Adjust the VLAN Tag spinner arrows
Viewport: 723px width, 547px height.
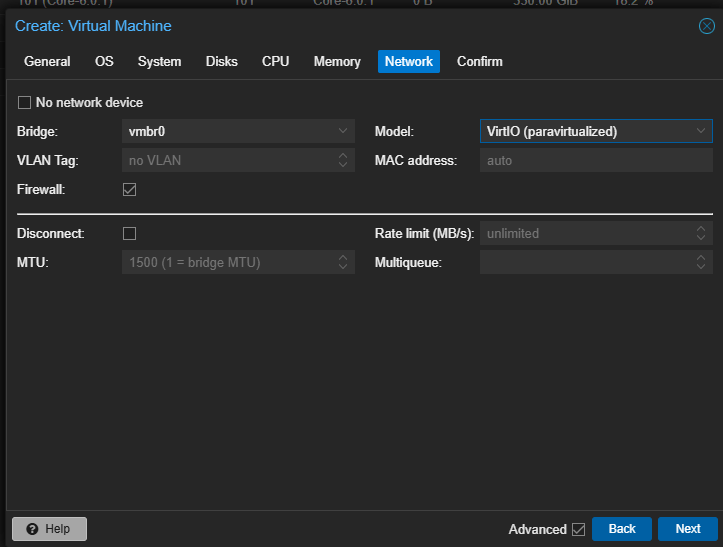(343, 160)
